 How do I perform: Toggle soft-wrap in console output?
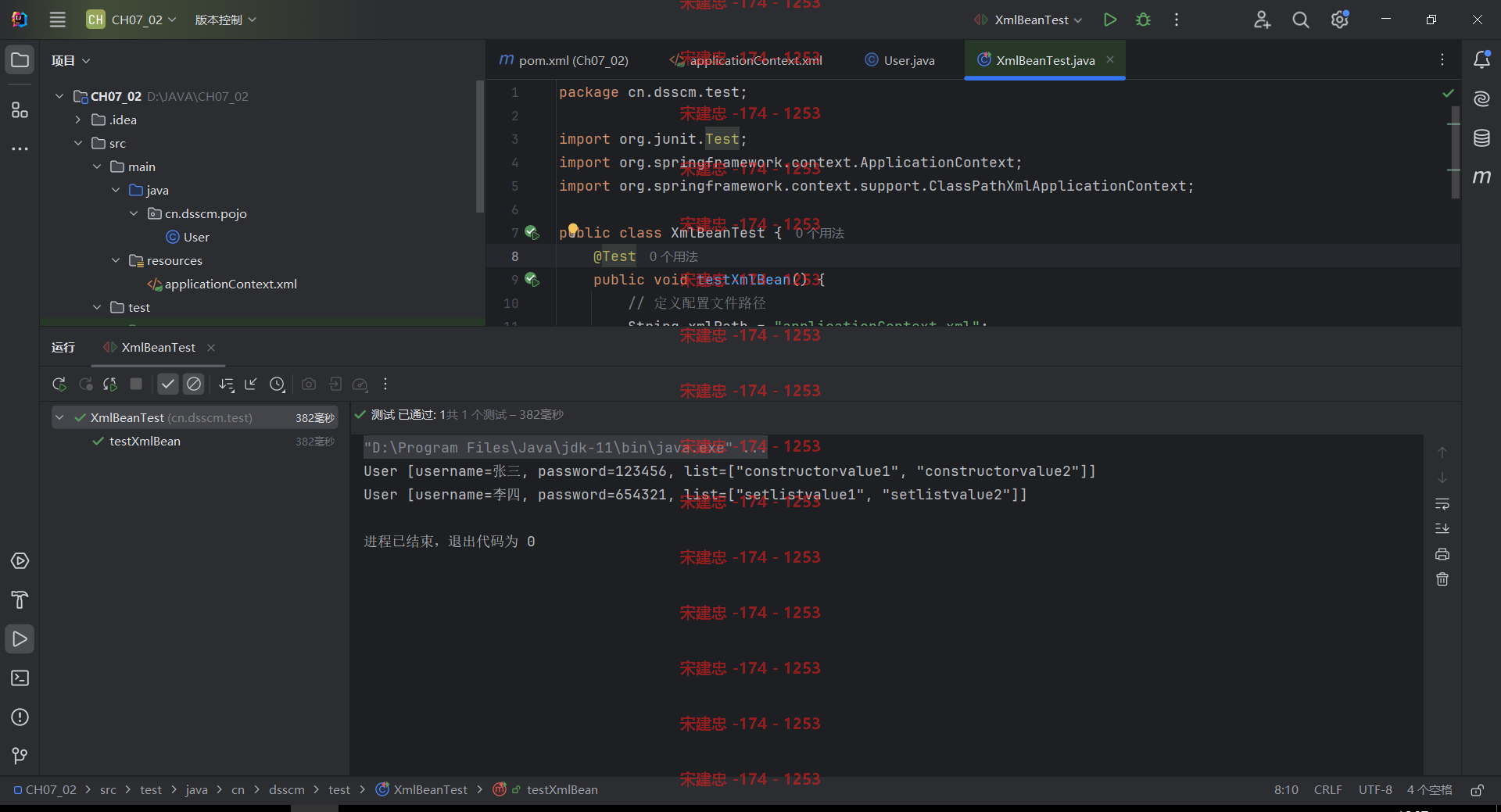coord(1442,503)
